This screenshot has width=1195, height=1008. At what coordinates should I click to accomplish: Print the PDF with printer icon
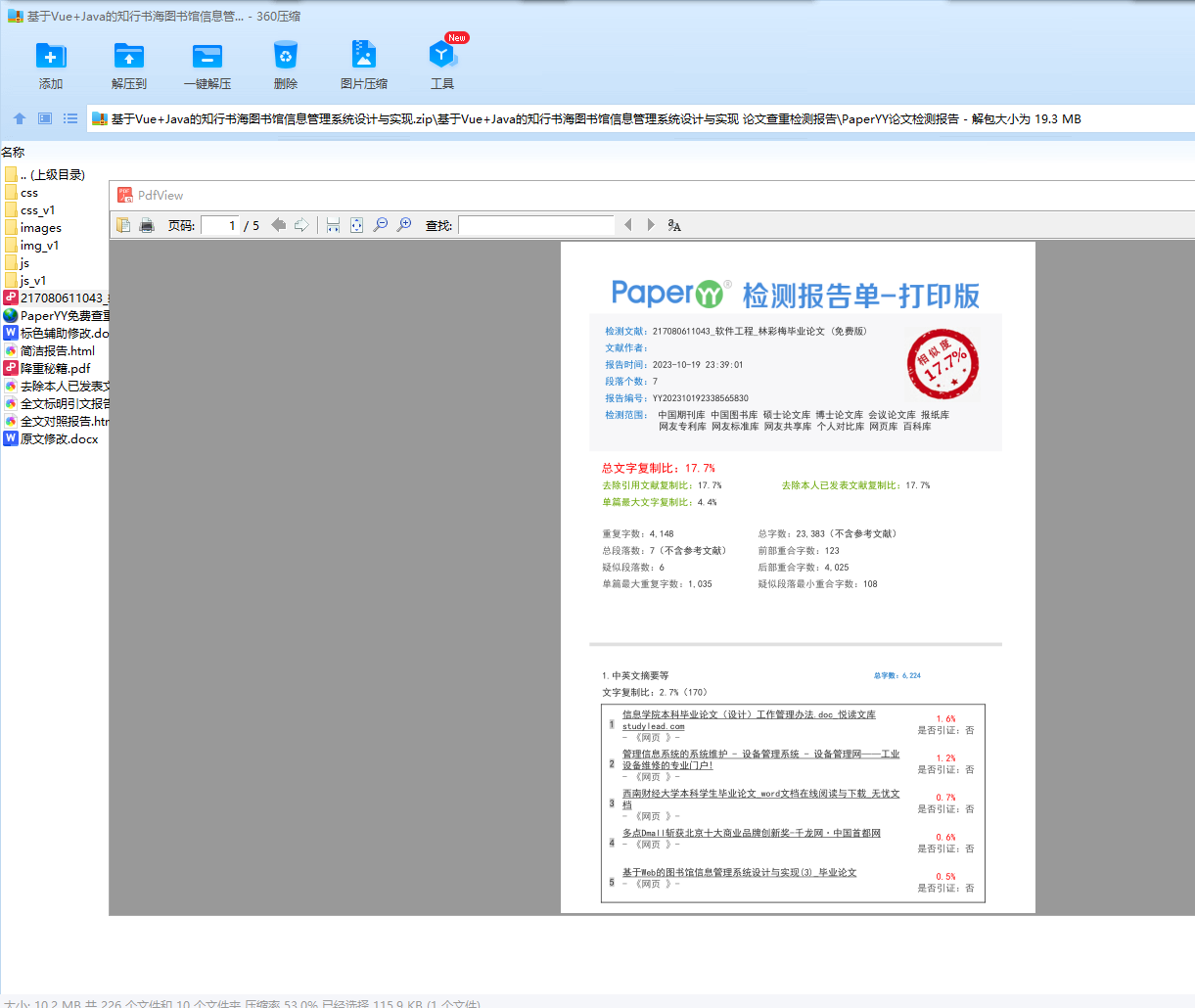click(147, 225)
